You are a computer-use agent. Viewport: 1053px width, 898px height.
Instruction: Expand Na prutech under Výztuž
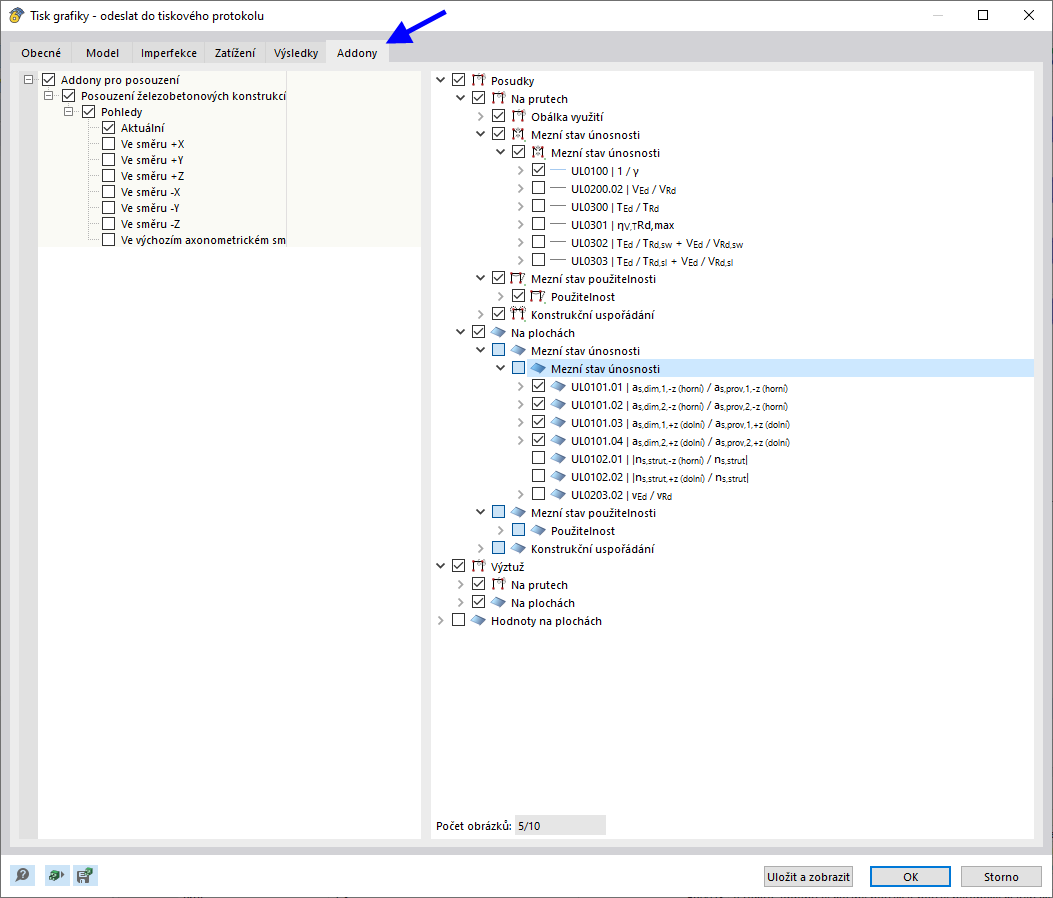click(461, 584)
